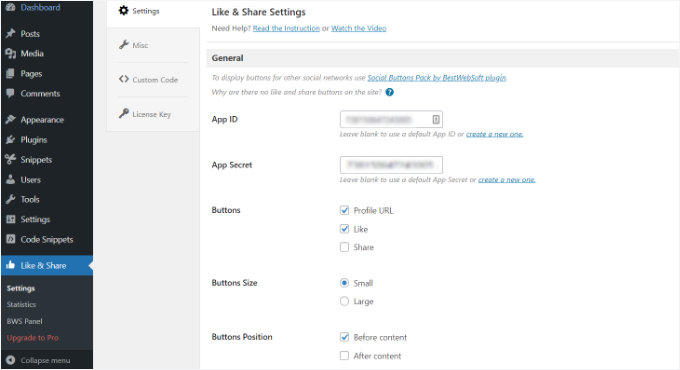Click the Media icon in sidebar
The image size is (680, 370).
[x=10, y=53]
